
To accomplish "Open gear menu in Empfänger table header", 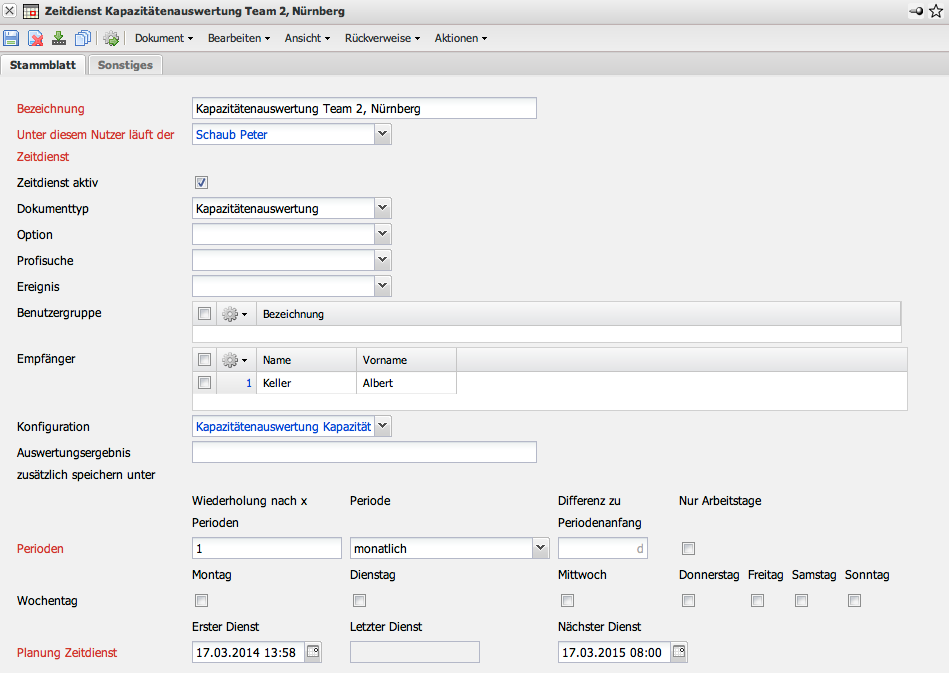I will pyautogui.click(x=234, y=360).
